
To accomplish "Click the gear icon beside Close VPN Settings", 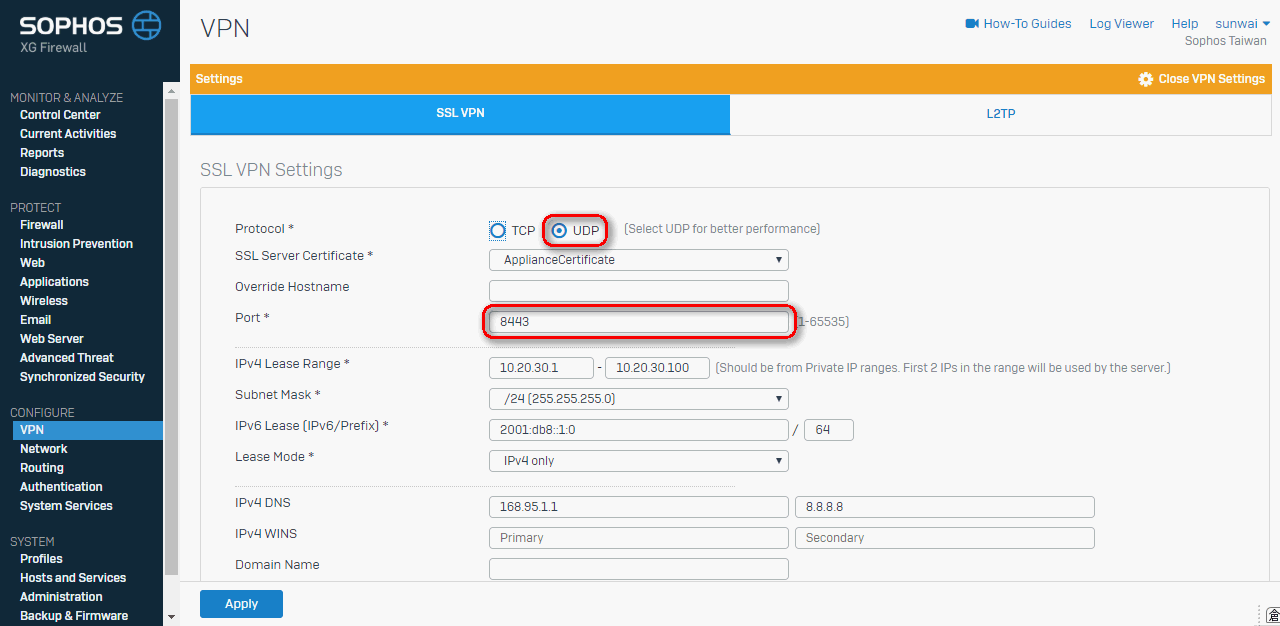I will click(1146, 79).
